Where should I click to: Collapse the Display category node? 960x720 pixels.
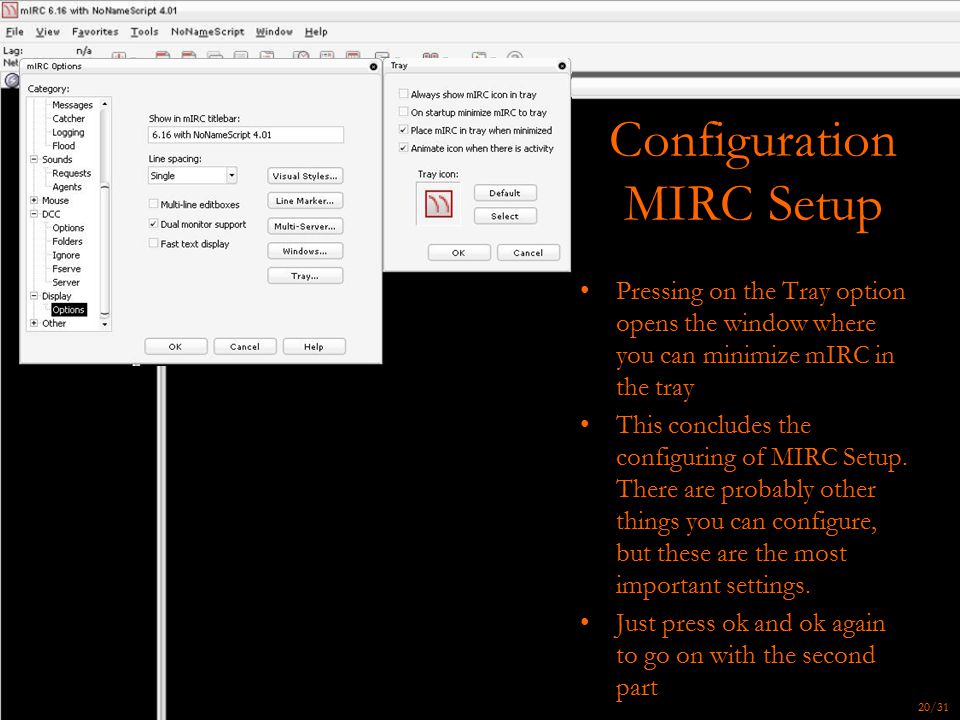coord(34,296)
